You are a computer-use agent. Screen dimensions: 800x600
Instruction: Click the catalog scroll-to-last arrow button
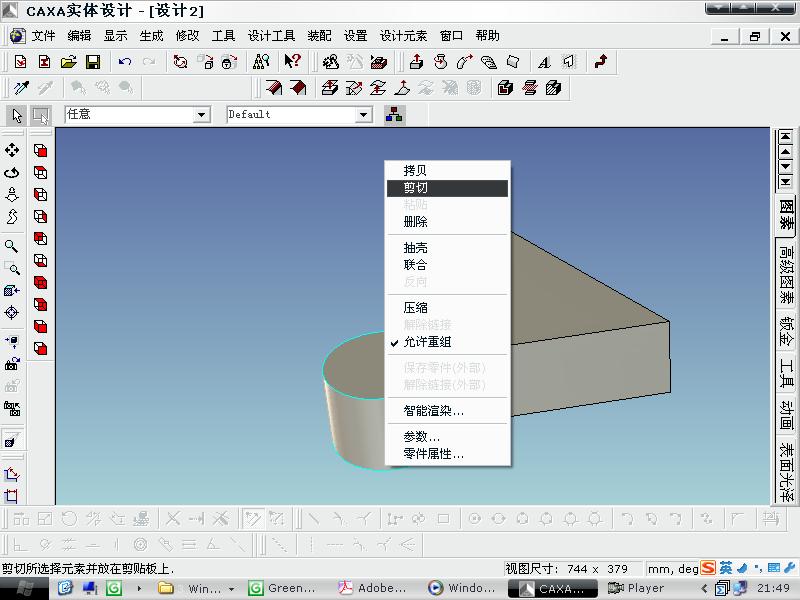pos(785,182)
